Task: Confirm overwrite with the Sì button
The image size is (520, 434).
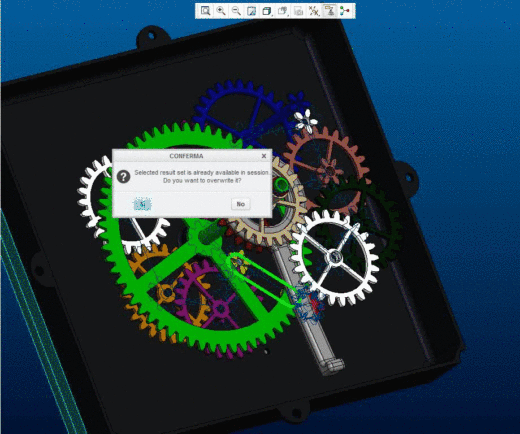Action: click(x=143, y=204)
